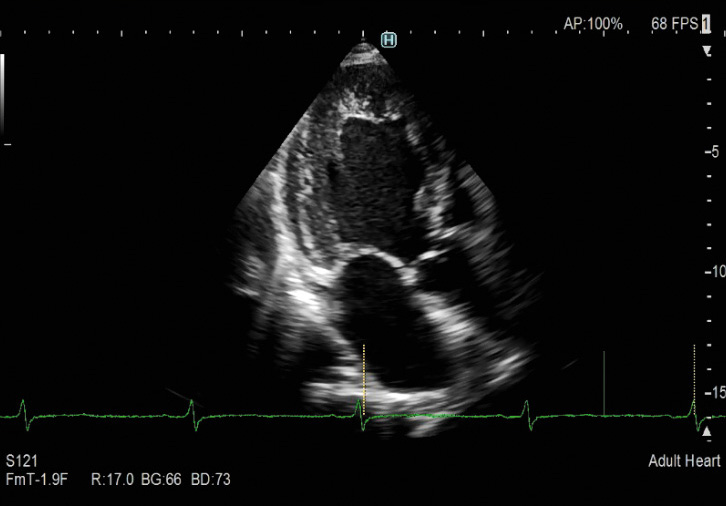
Task: Click the 15 cm depth scale marker
Action: [711, 392]
